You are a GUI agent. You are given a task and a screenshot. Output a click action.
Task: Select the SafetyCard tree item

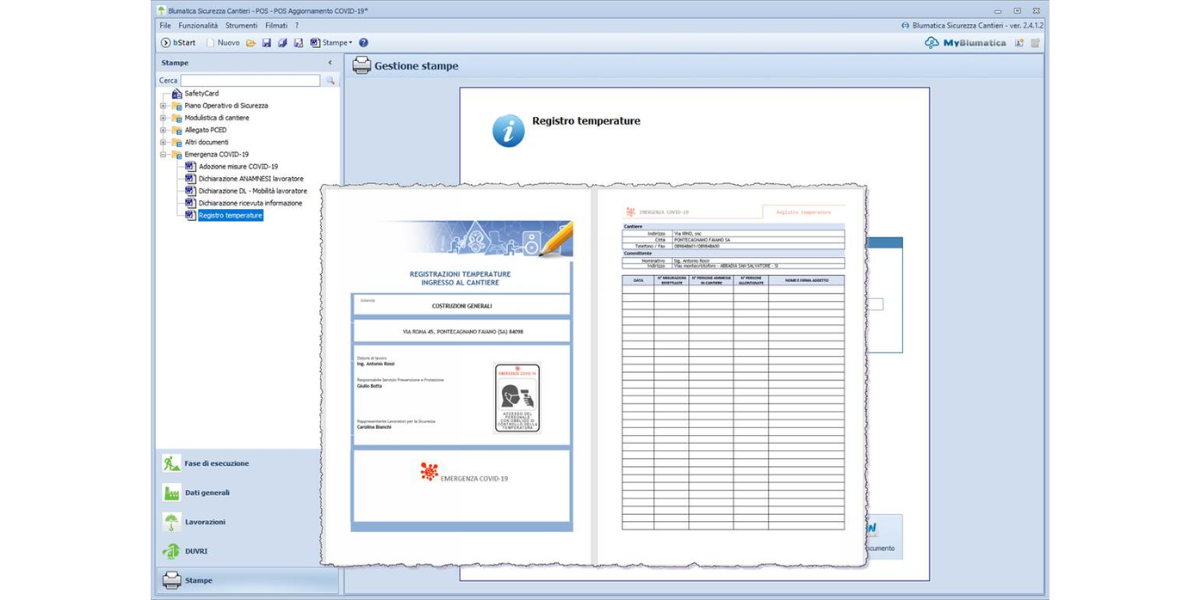click(201, 93)
